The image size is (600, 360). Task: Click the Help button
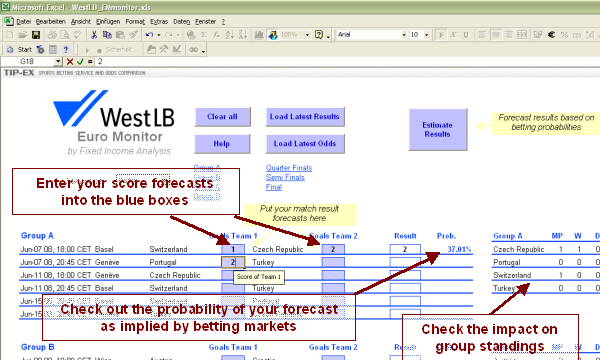[222, 144]
